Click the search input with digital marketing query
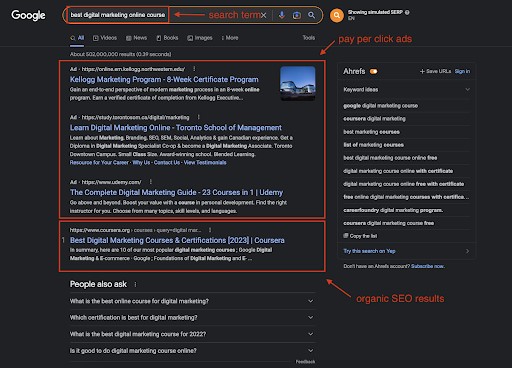The height and width of the screenshot is (368, 512). pos(118,15)
